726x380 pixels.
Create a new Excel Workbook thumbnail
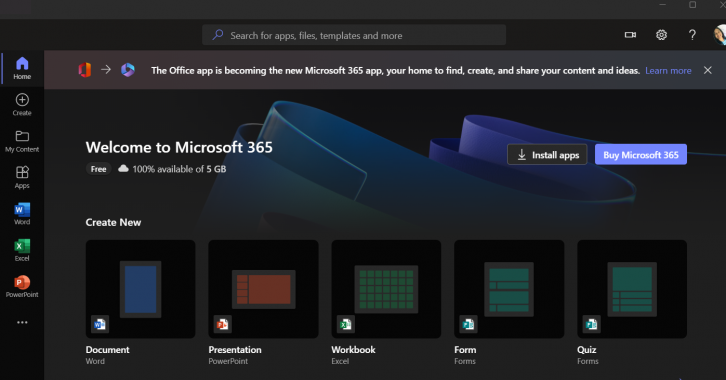(386, 289)
